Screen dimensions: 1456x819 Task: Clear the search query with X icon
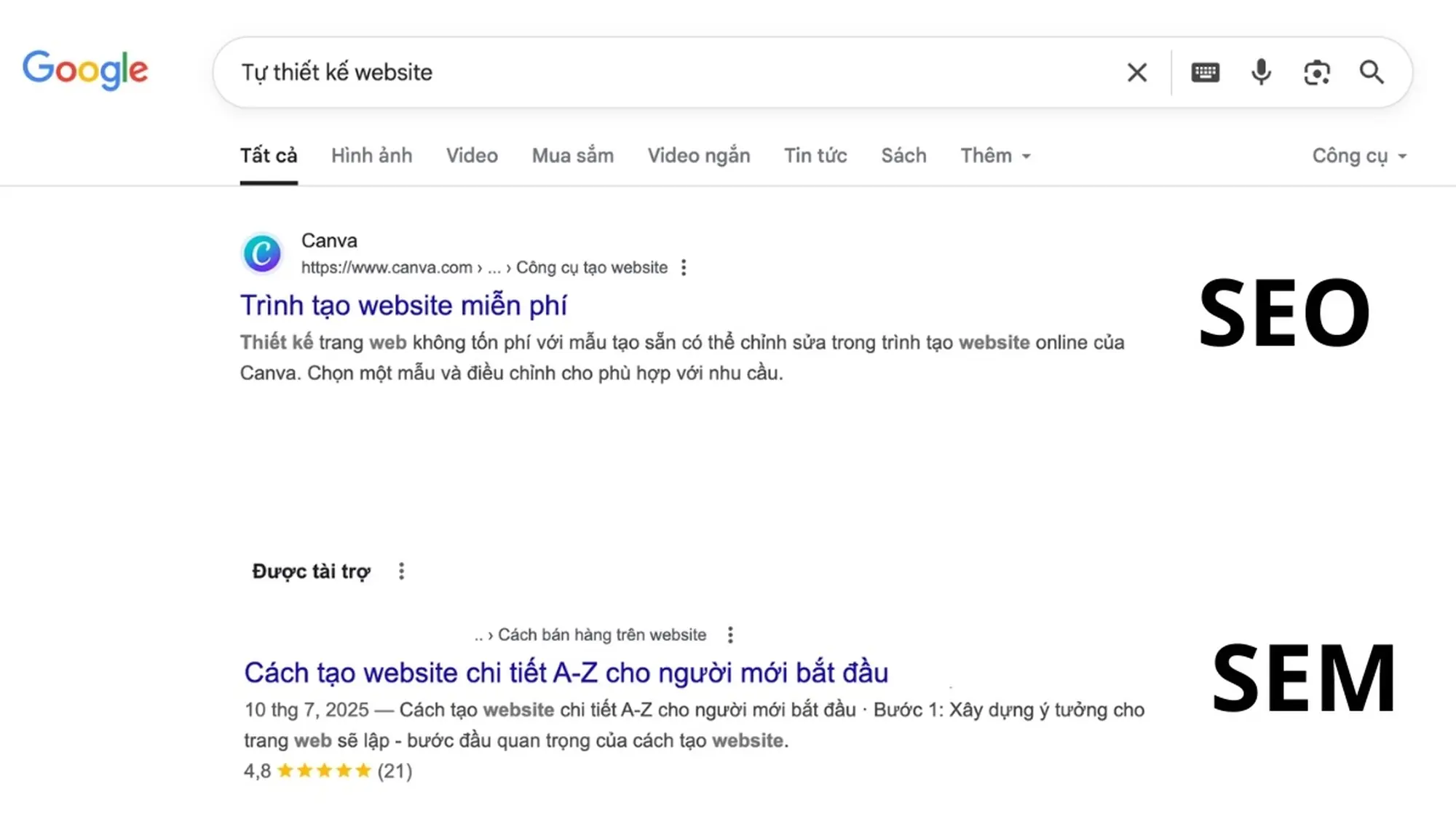coord(1136,72)
